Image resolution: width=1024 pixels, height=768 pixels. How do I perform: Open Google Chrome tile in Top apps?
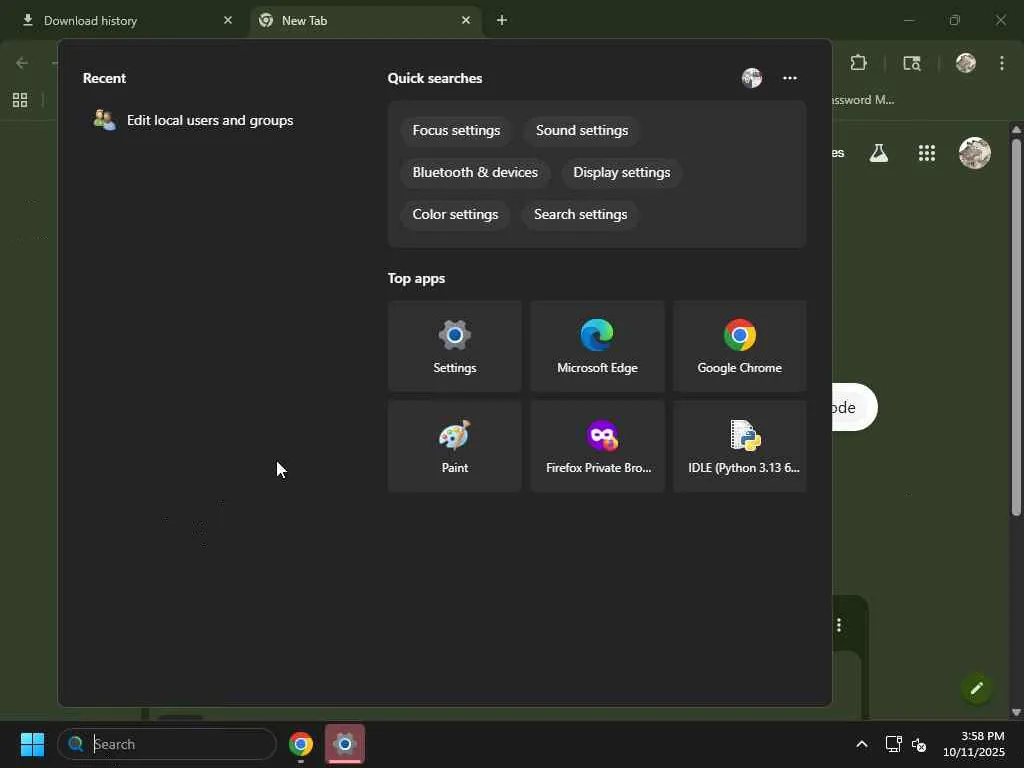pyautogui.click(x=739, y=347)
